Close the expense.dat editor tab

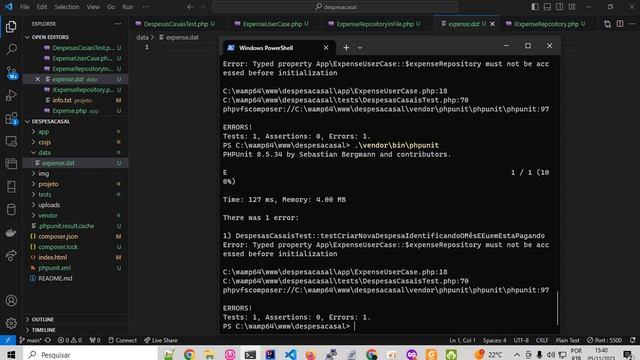click(493, 24)
